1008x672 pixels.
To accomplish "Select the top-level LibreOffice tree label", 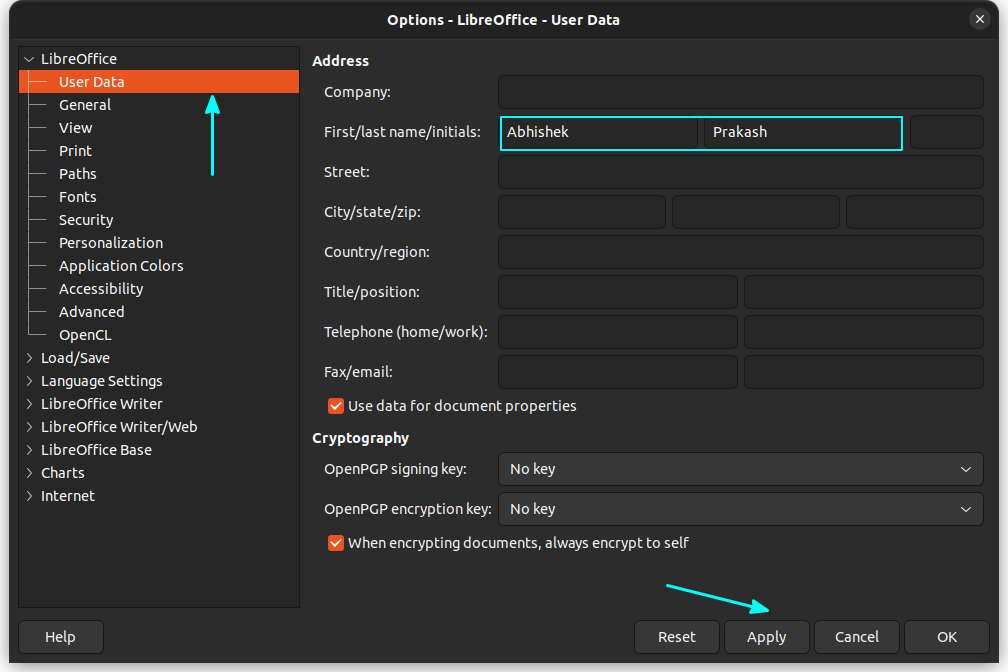I will coord(79,59).
